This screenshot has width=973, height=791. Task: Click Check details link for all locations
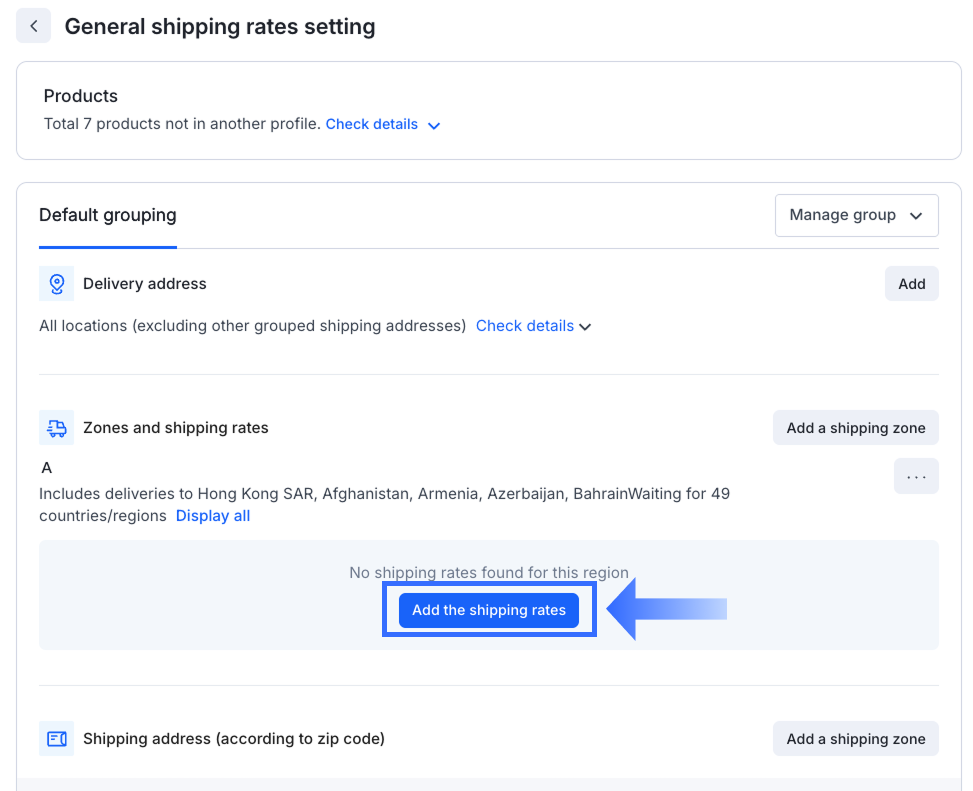[524, 326]
